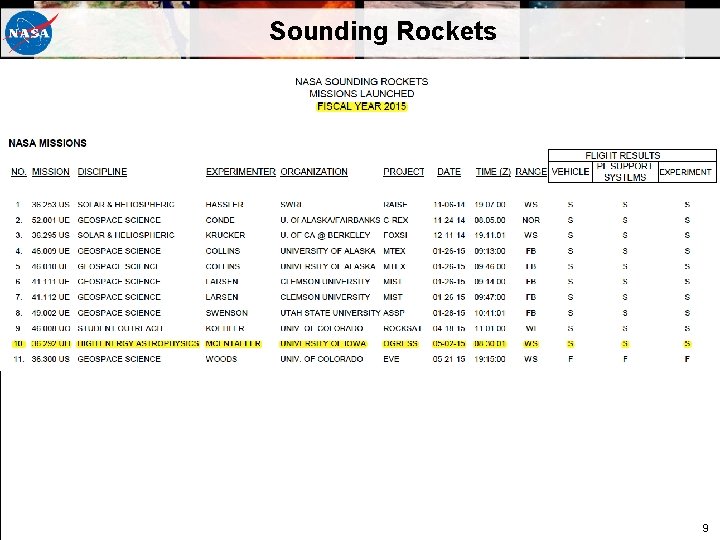Click the 'NASA MISSIONS' section heading

point(48,143)
